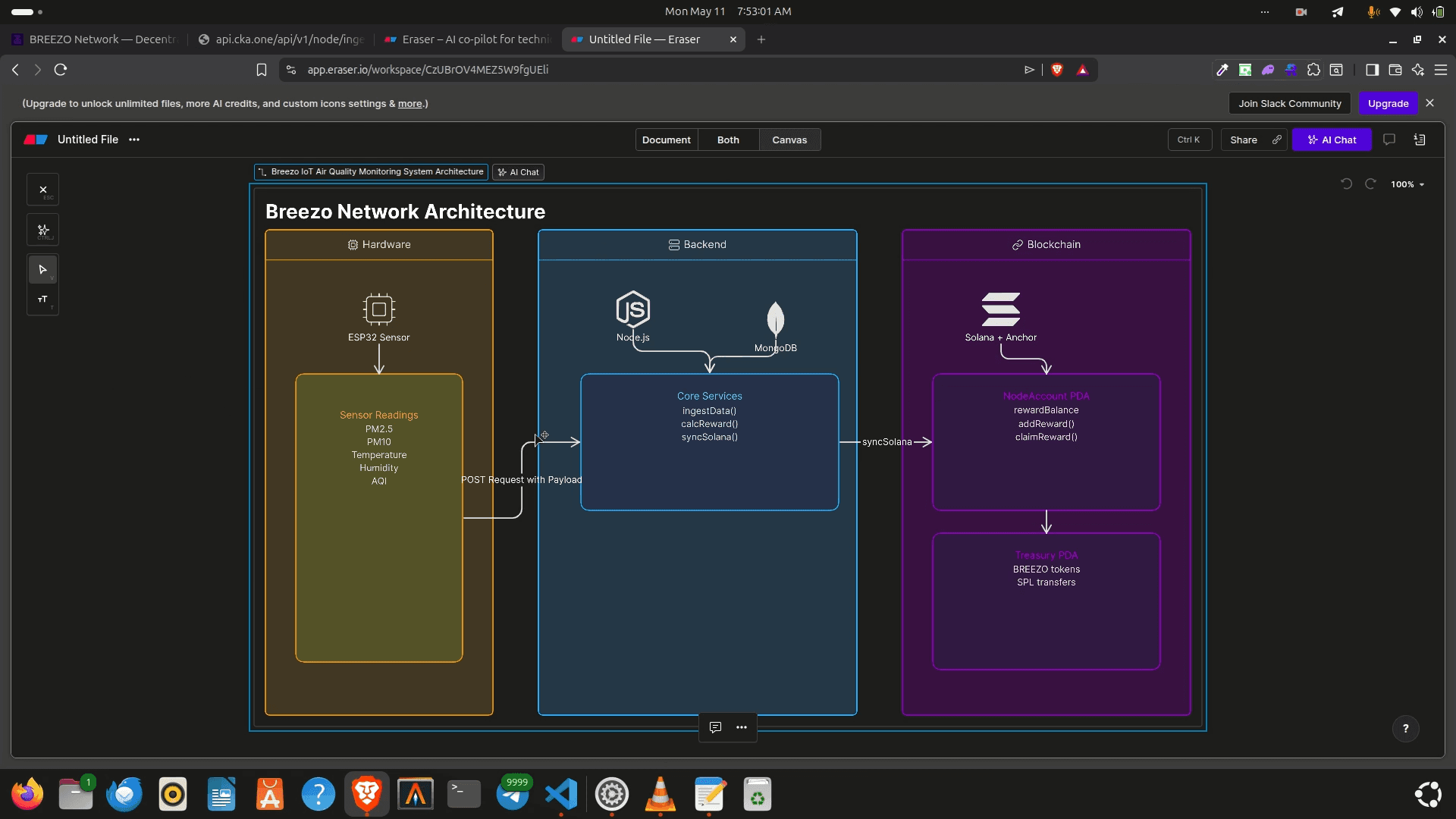Open the help question mark button
The image size is (1456, 819).
click(x=1406, y=729)
